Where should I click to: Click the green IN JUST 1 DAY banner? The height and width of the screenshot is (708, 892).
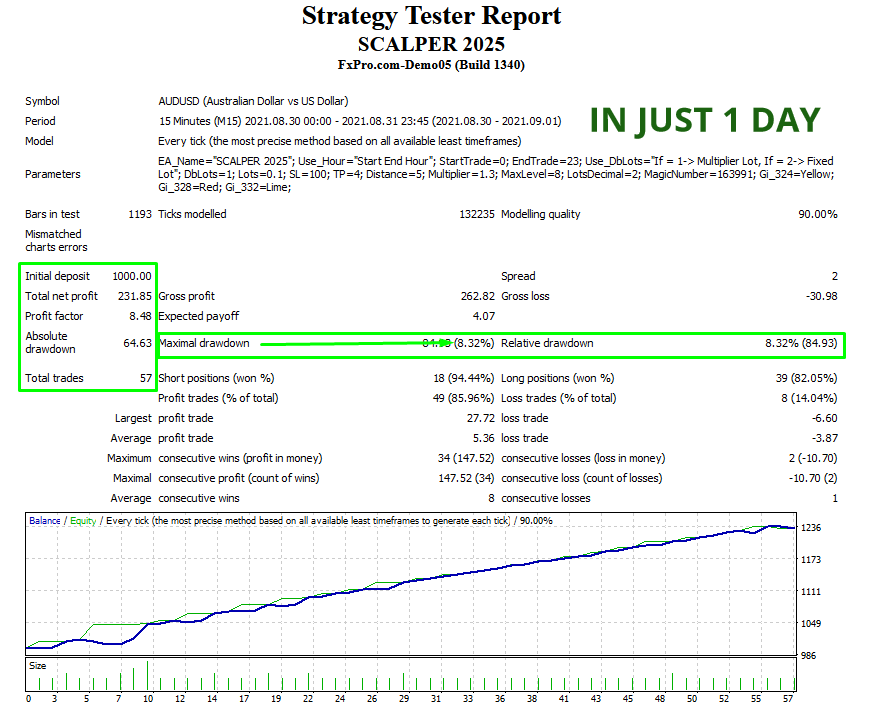point(704,120)
